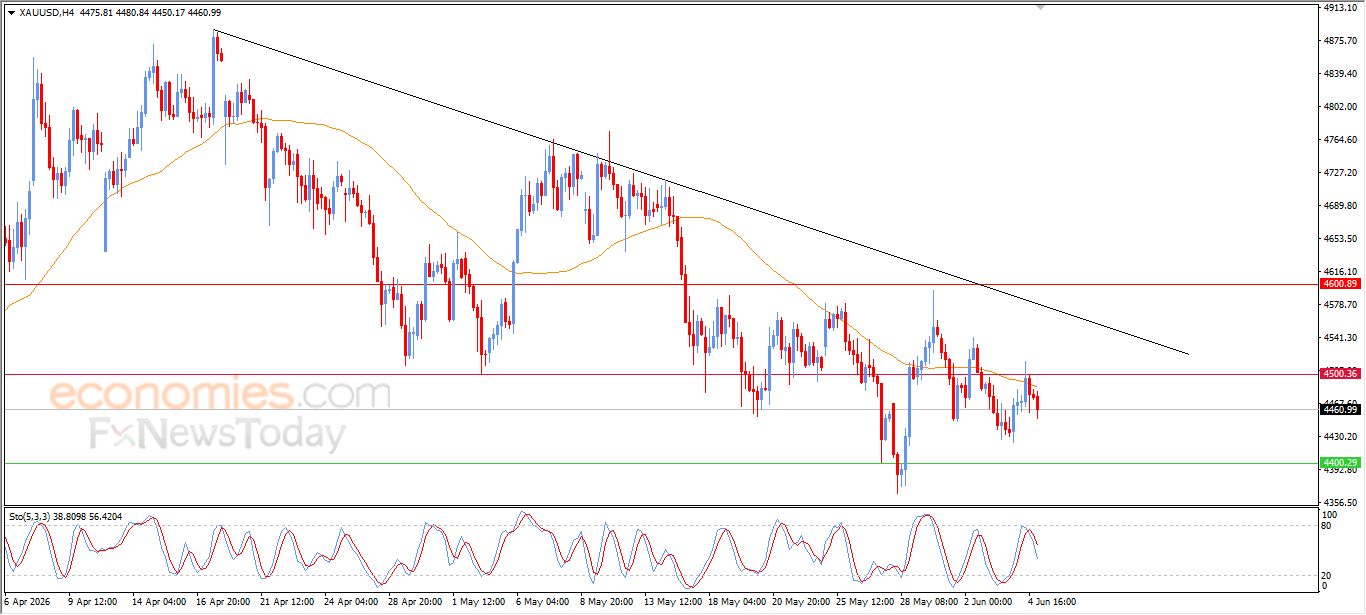
Task: Select the red 4500.36 price level tag
Action: click(x=1340, y=373)
